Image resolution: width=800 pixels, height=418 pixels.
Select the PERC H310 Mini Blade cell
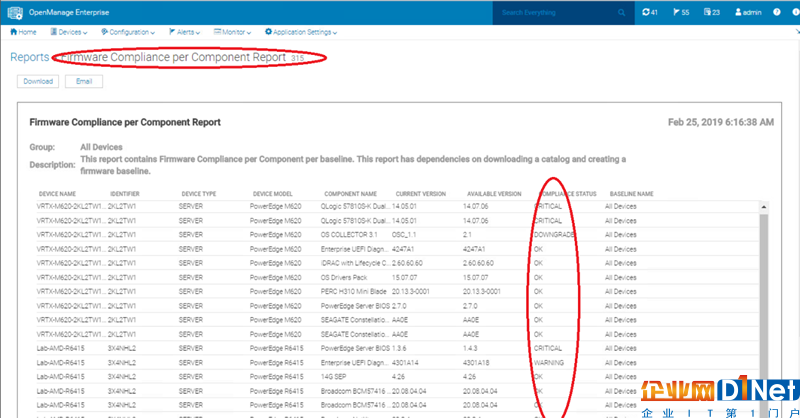coord(354,291)
